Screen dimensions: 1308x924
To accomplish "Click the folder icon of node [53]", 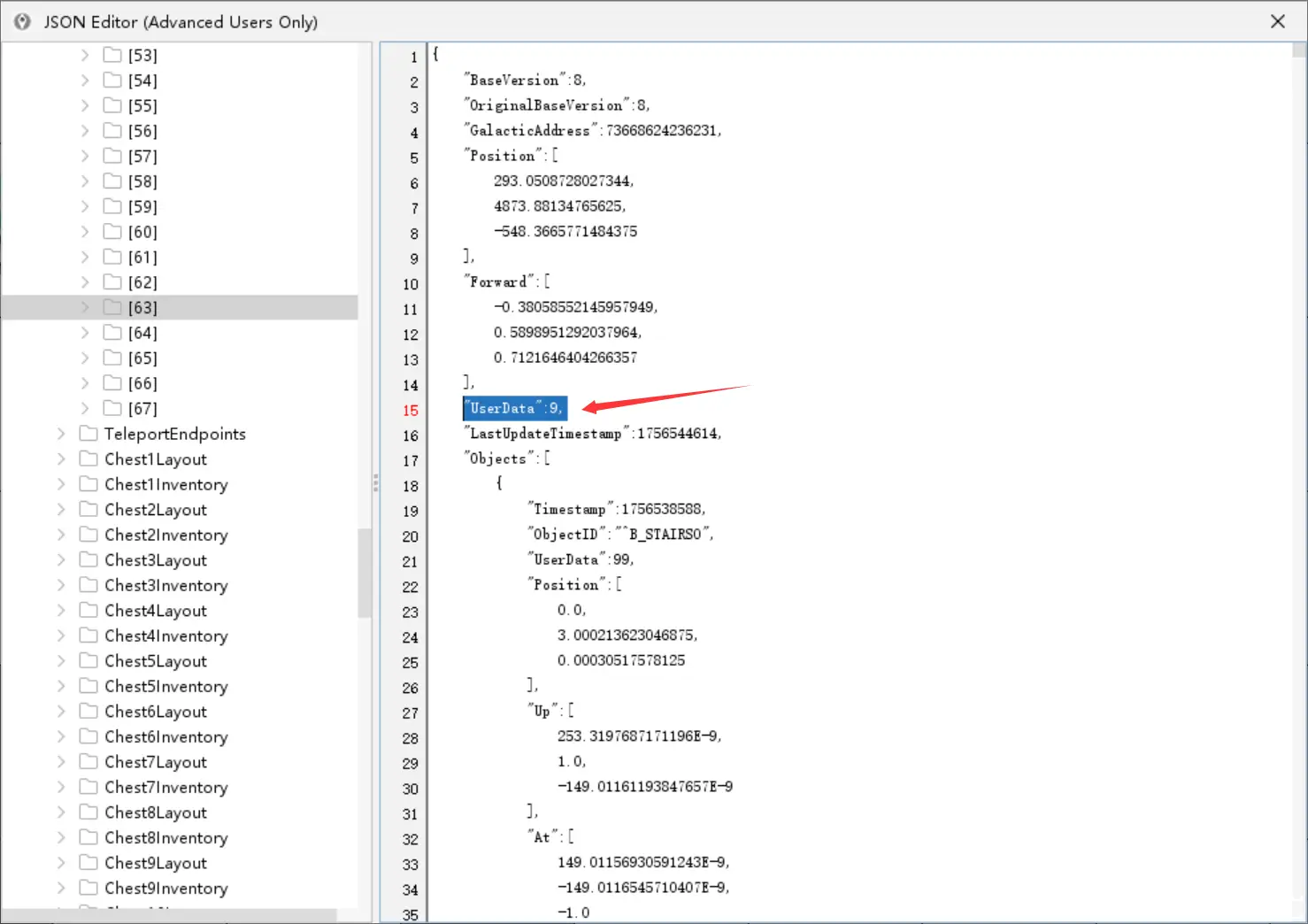I will 112,55.
